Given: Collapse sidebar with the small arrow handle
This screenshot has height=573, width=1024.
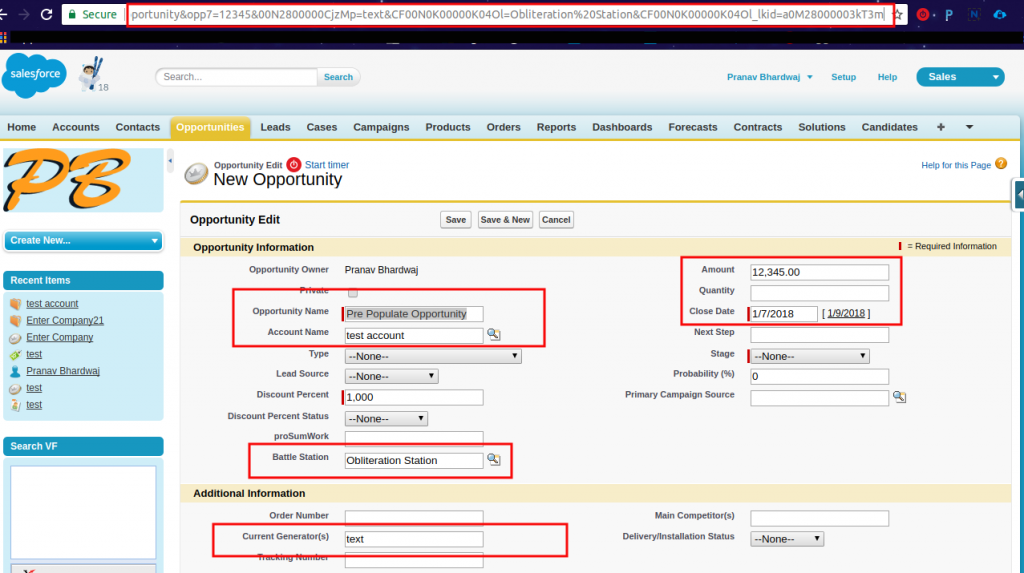Looking at the screenshot, I should point(170,161).
